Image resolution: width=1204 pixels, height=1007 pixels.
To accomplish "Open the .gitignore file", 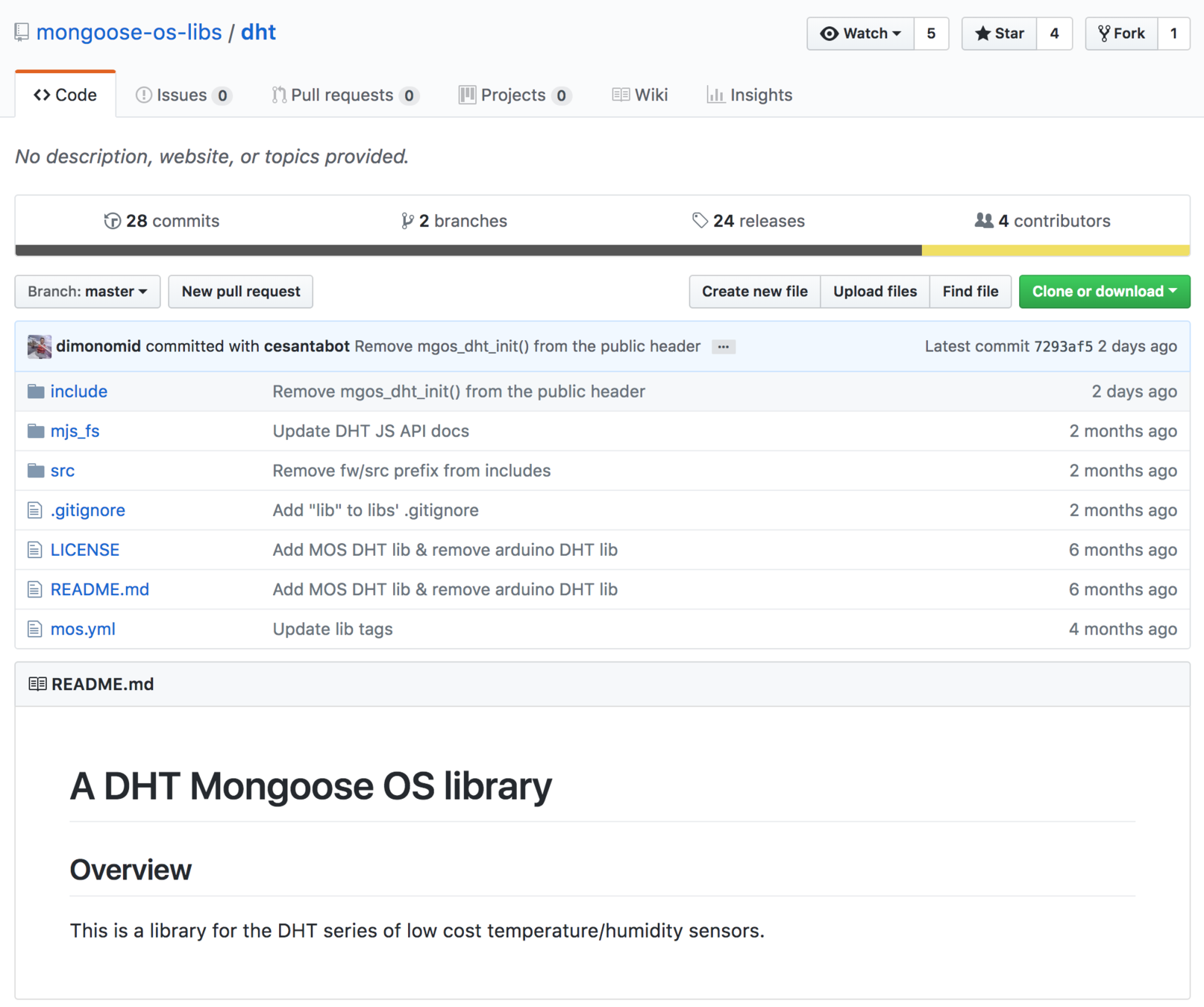I will click(88, 510).
